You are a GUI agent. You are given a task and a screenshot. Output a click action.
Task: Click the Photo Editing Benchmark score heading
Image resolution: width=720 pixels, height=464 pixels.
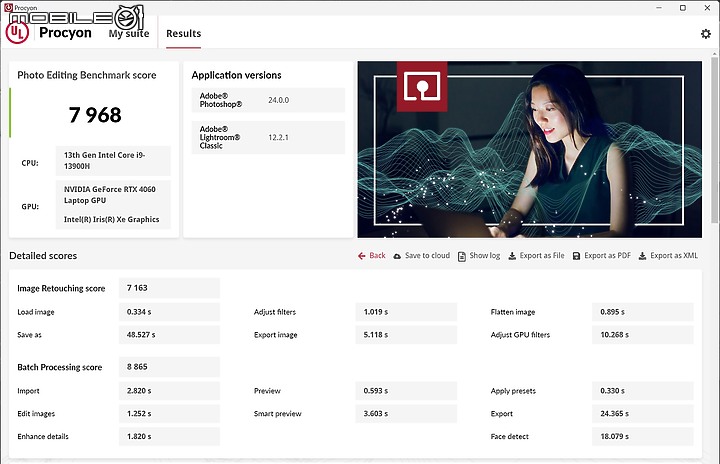(x=87, y=75)
